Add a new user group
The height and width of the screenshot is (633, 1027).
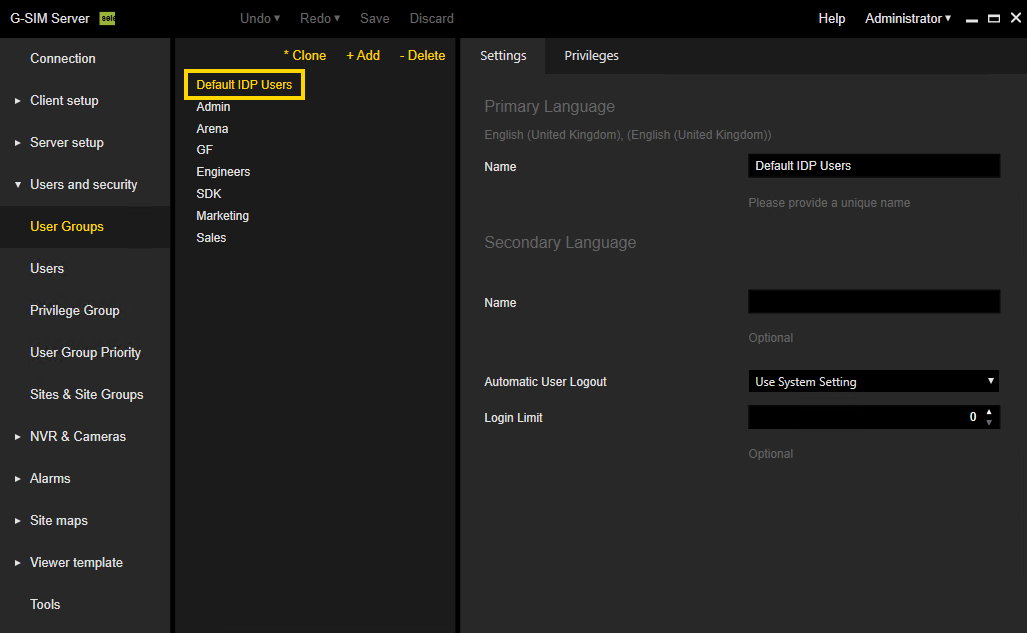[x=363, y=56]
